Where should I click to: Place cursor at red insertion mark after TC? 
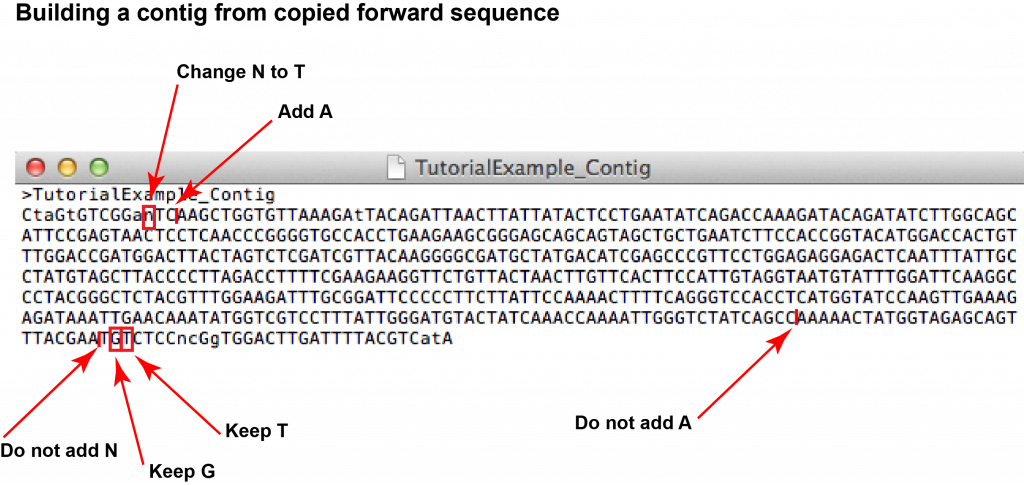tap(176, 216)
